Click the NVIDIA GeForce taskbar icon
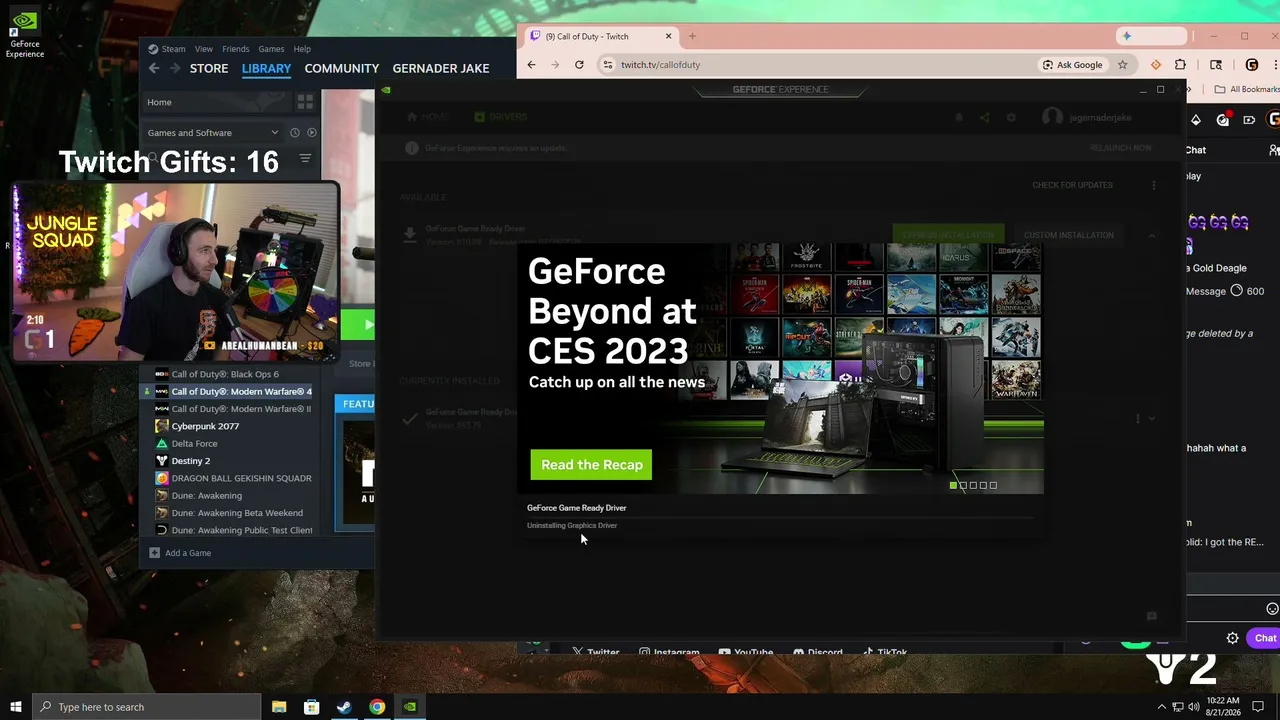 [410, 707]
